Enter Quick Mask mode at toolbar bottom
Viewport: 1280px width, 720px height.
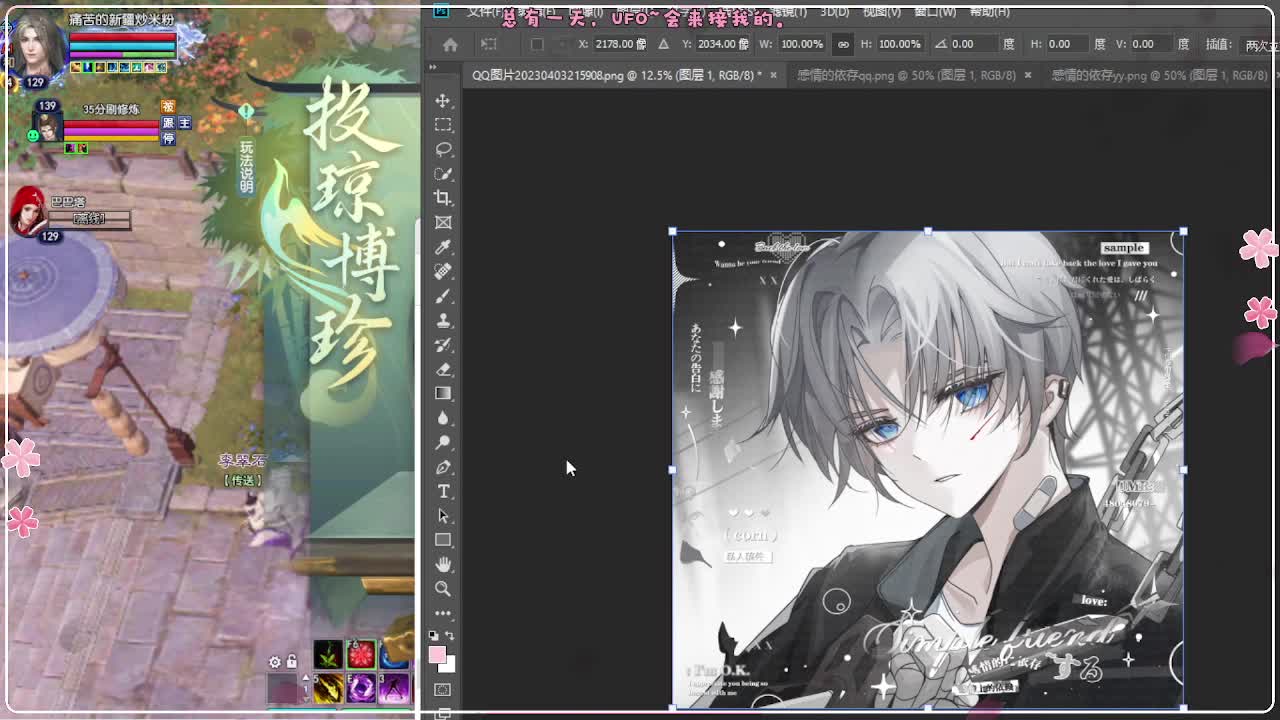442,688
